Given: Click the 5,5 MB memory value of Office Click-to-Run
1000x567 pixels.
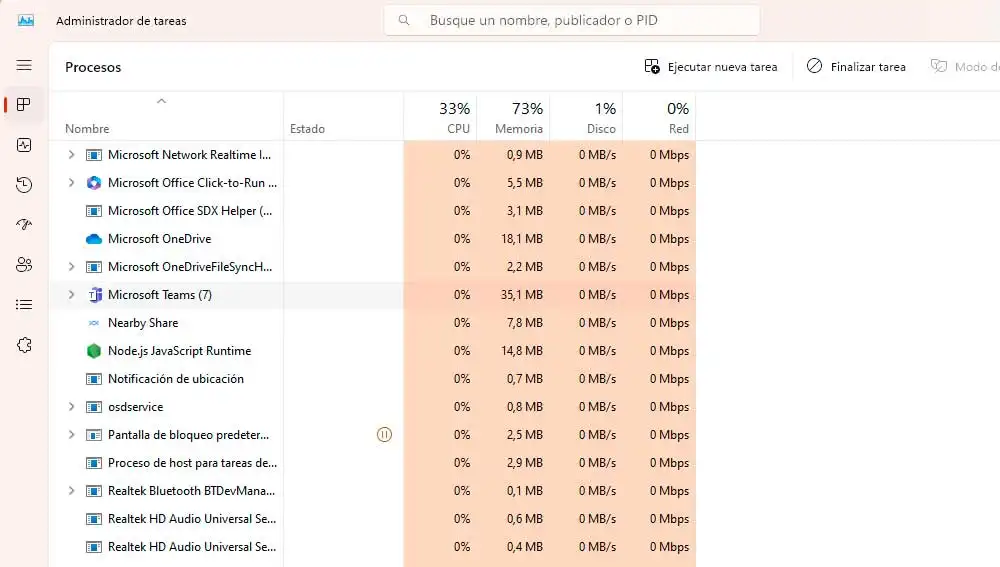Looking at the screenshot, I should (525, 183).
